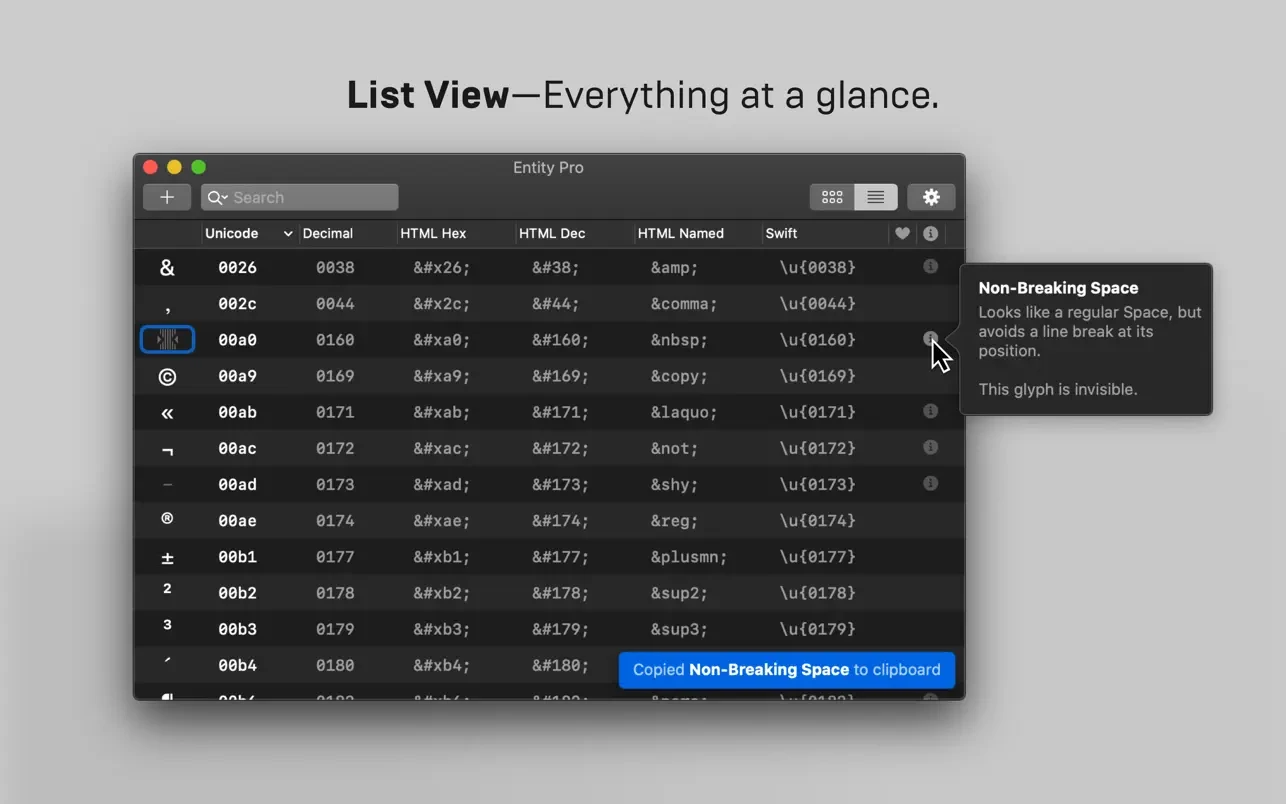The width and height of the screenshot is (1286, 804).
Task: Show info for the ampersand row
Action: [930, 267]
